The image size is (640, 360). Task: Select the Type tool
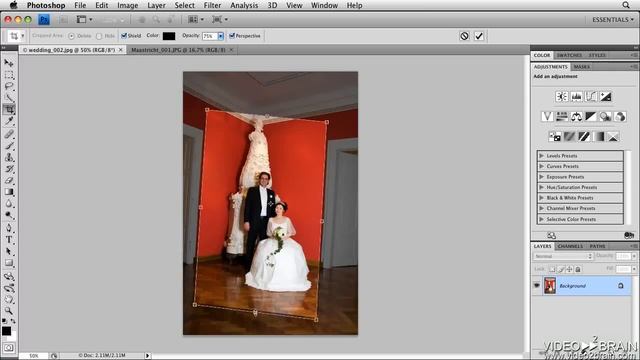9,240
